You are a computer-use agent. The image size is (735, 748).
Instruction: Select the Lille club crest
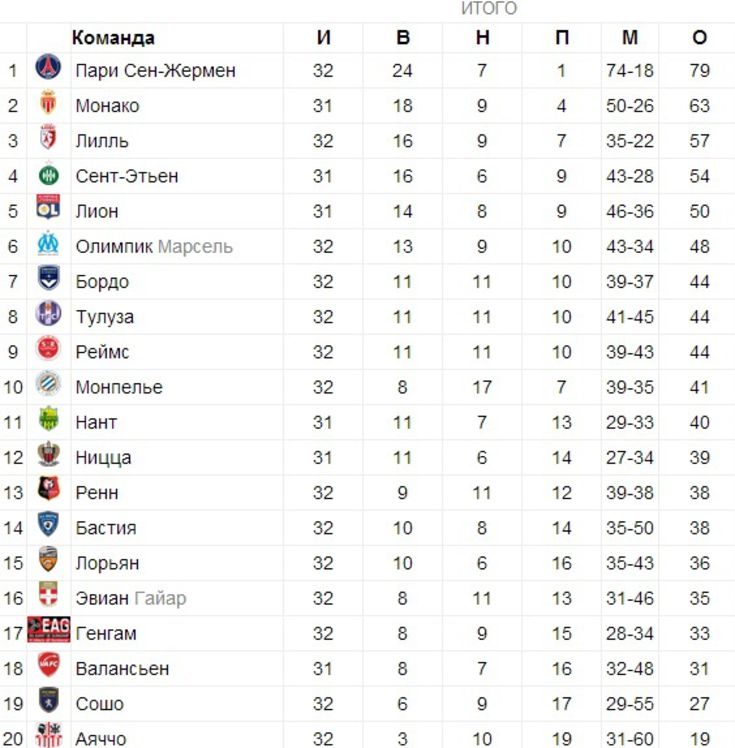[x=48, y=137]
